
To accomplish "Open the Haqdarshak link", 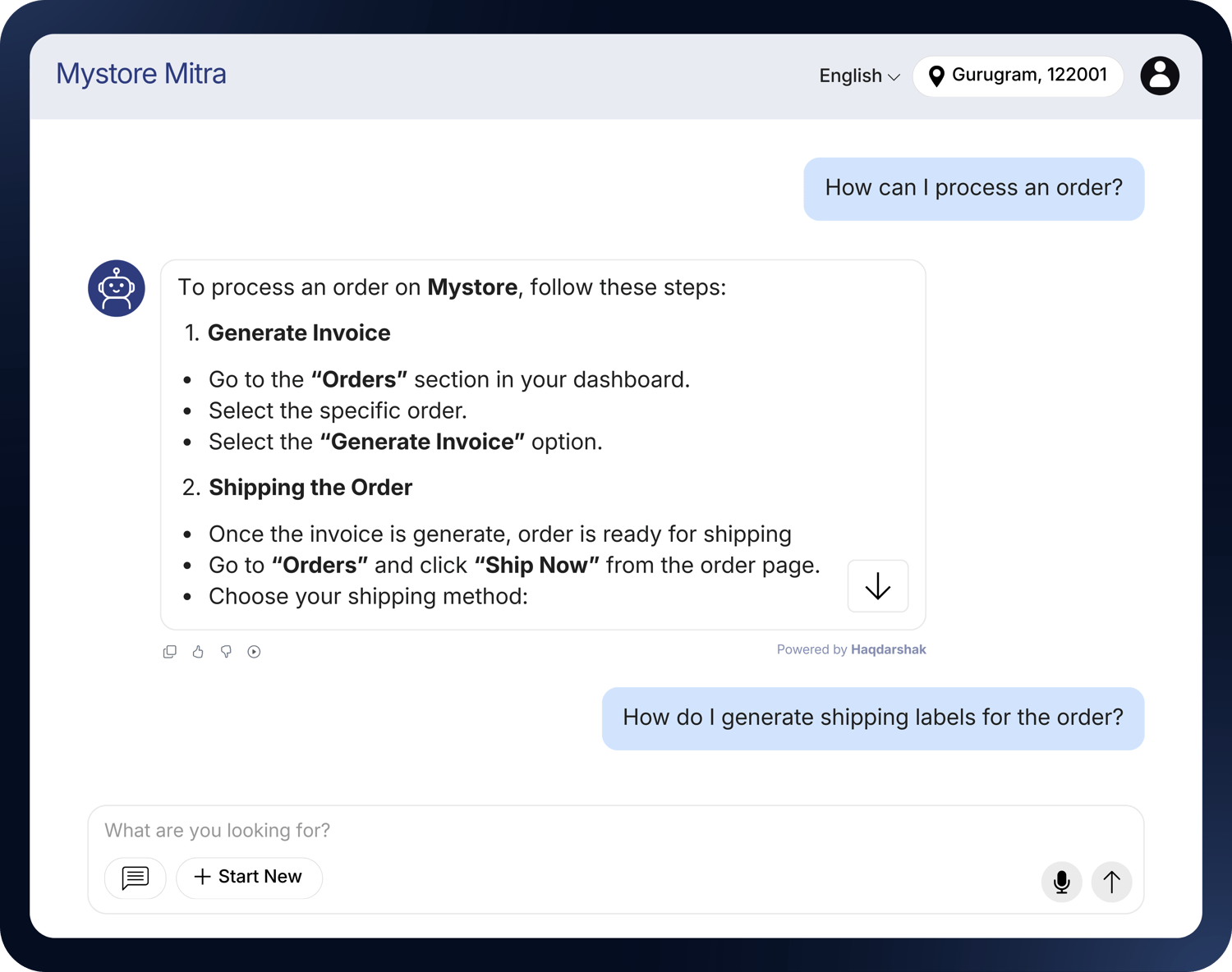I will tap(888, 649).
